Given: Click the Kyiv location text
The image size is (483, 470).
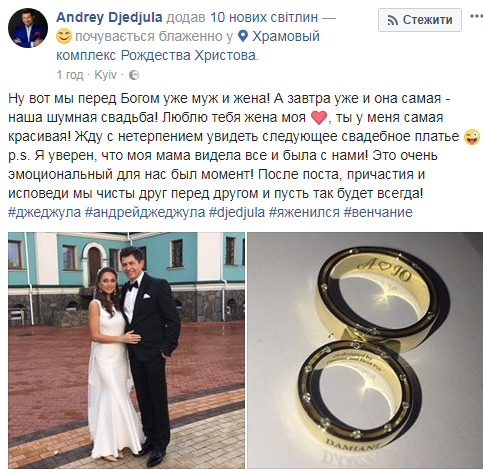Looking at the screenshot, I should click(105, 75).
